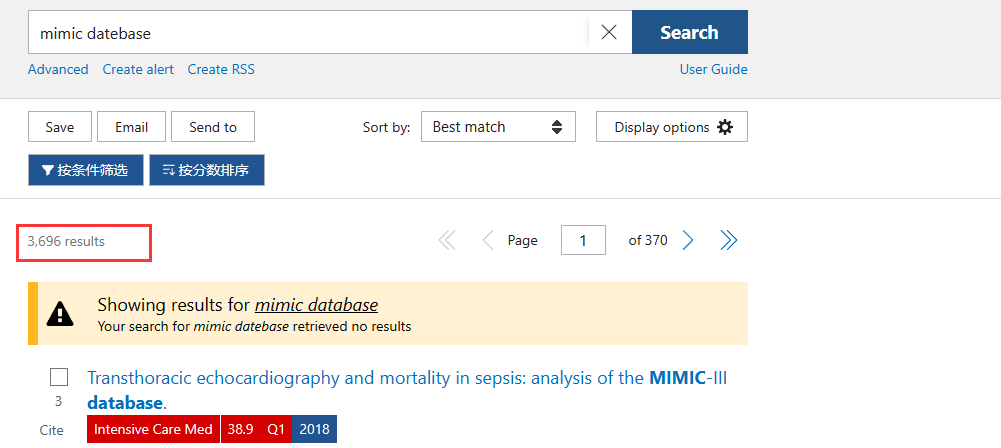
Task: Go to the previous results page arrow
Action: coord(488,240)
